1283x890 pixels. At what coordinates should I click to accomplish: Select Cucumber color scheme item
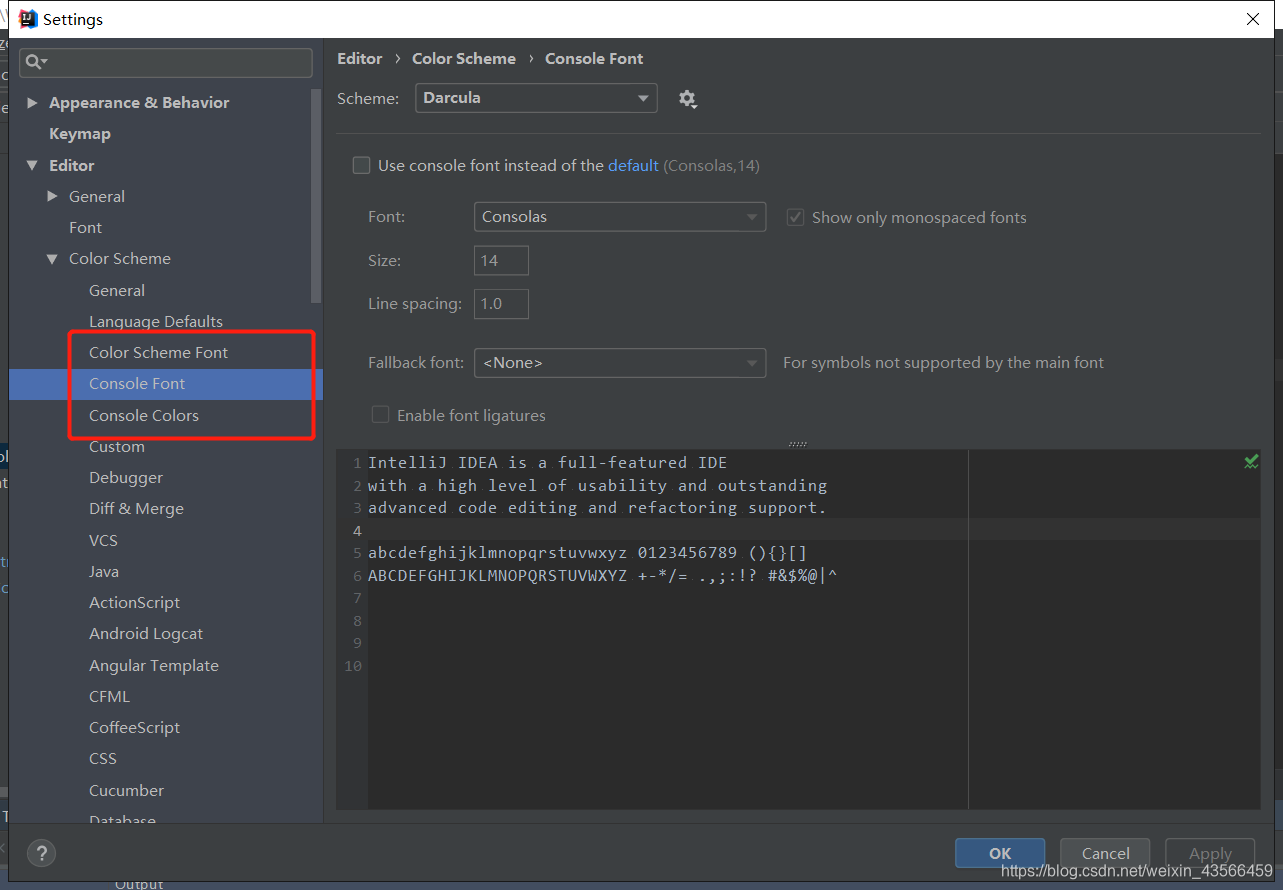click(126, 790)
